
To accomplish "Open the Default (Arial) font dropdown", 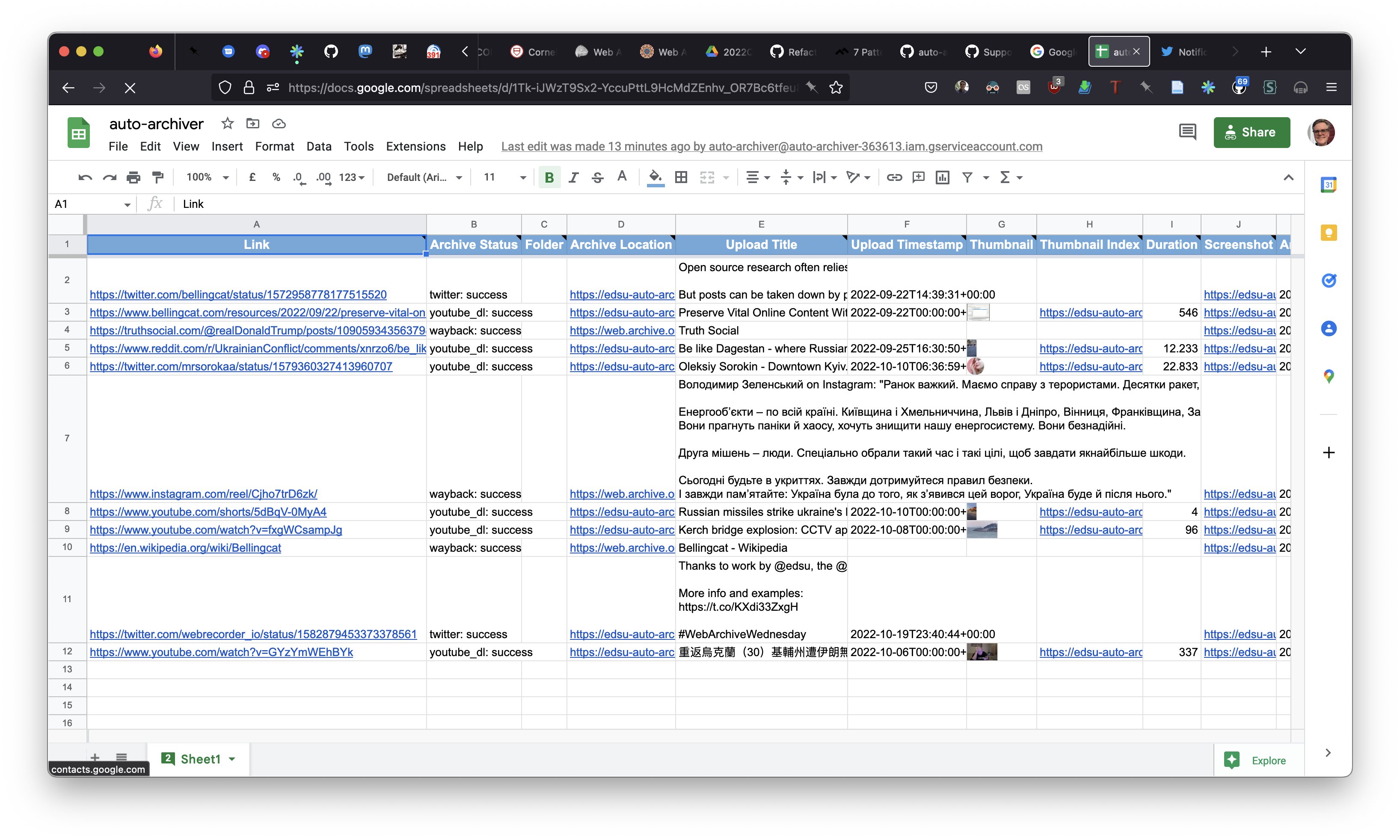I will click(424, 177).
